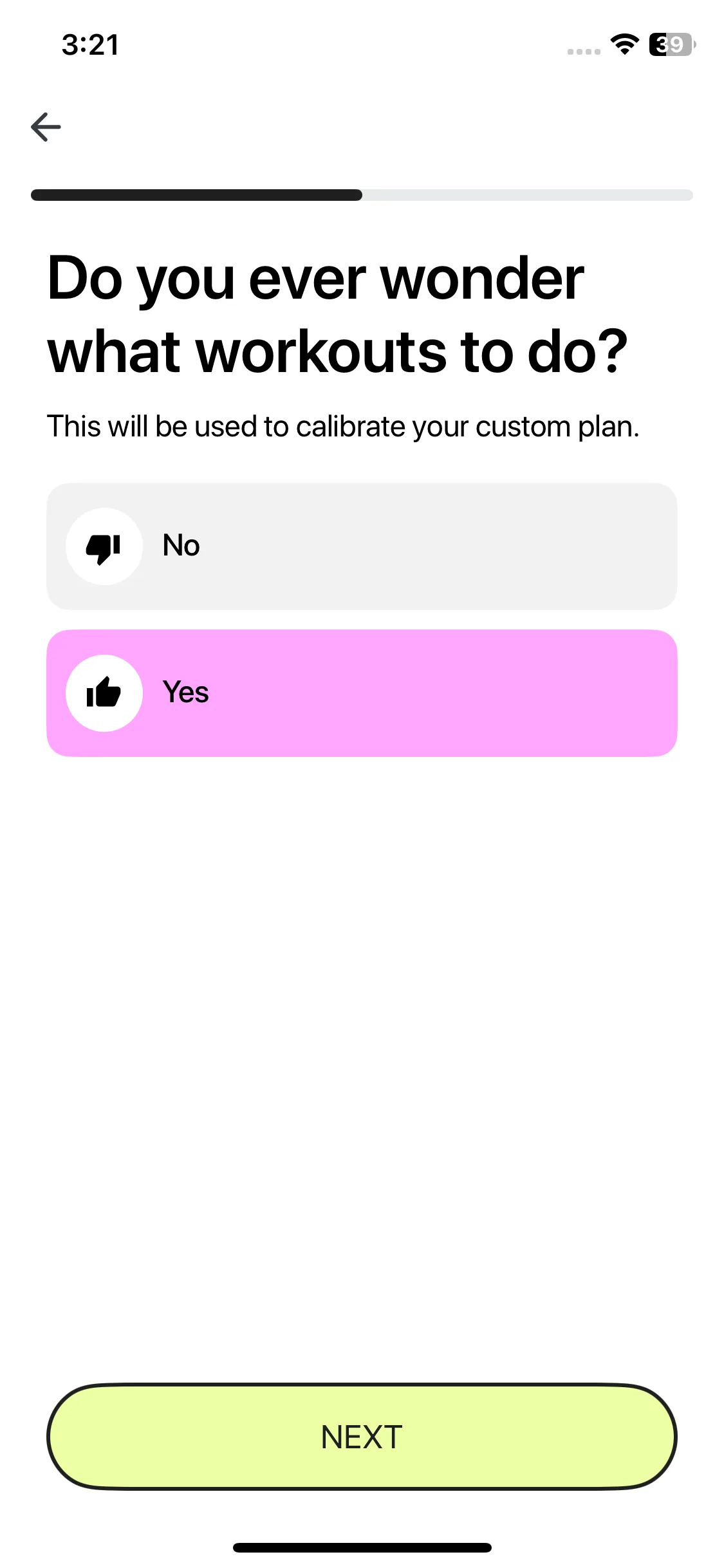
Task: Click the filled dark progress bar segment
Action: (196, 195)
